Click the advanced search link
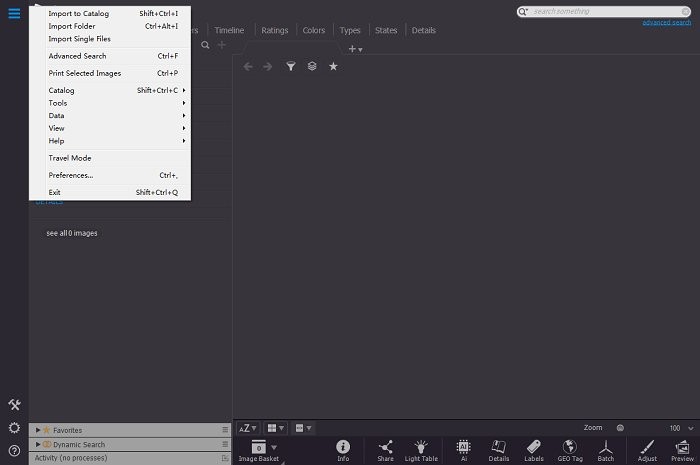The image size is (700, 465). 667,22
